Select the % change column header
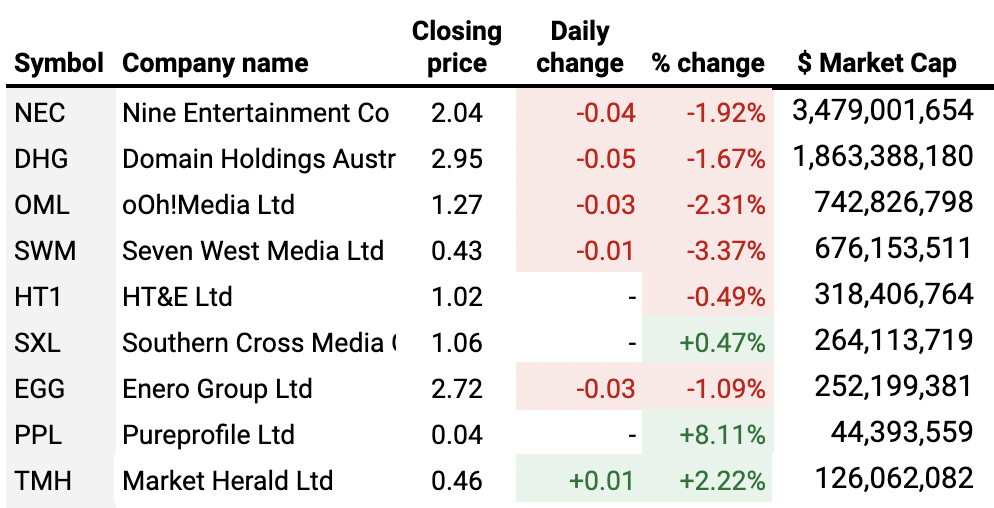Image resolution: width=994 pixels, height=508 pixels. (708, 64)
